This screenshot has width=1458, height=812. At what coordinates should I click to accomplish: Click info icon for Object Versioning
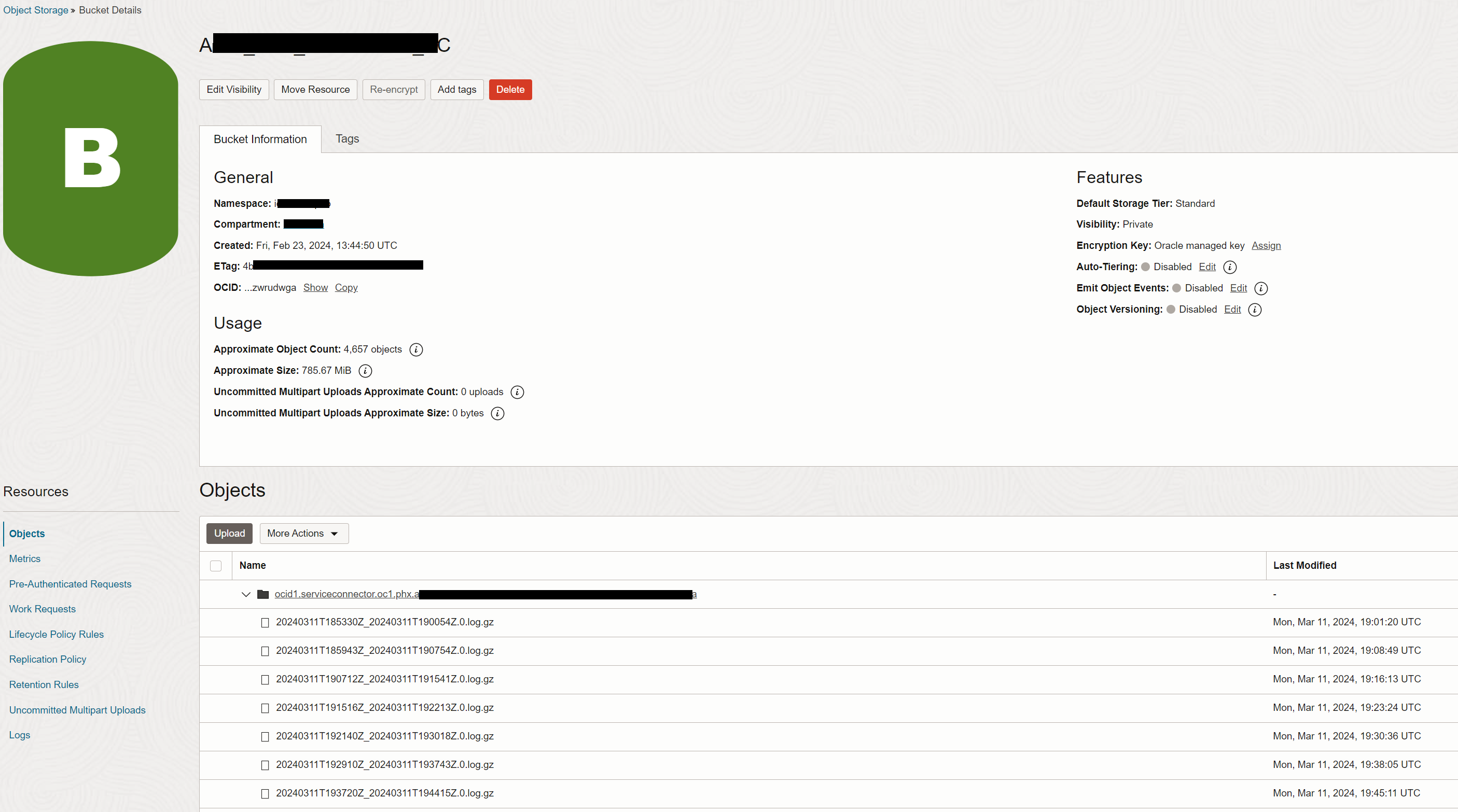tap(1254, 310)
